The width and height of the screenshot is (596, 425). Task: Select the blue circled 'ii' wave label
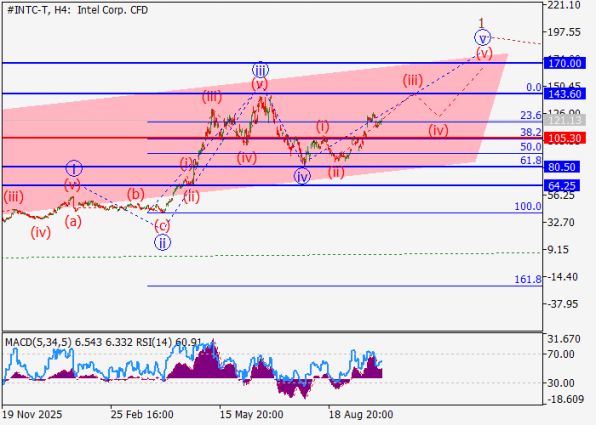[162, 242]
